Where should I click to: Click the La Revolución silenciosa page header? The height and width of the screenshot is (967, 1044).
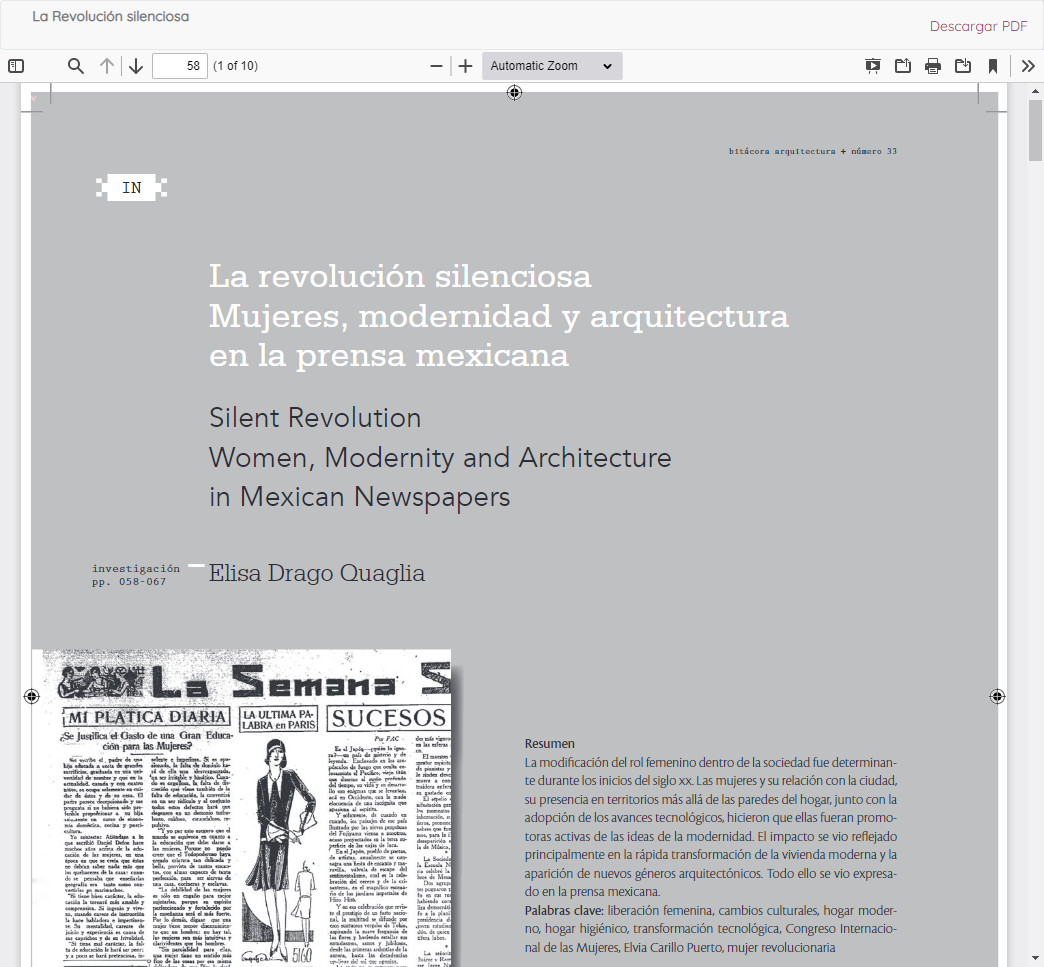(111, 16)
